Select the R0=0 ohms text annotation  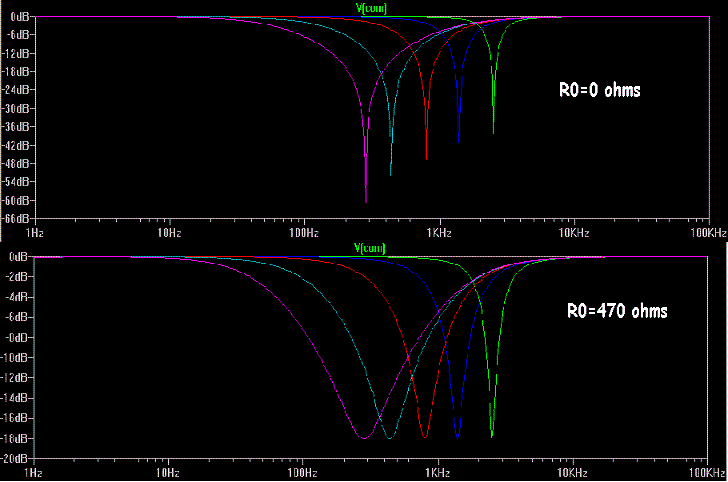[x=599, y=90]
